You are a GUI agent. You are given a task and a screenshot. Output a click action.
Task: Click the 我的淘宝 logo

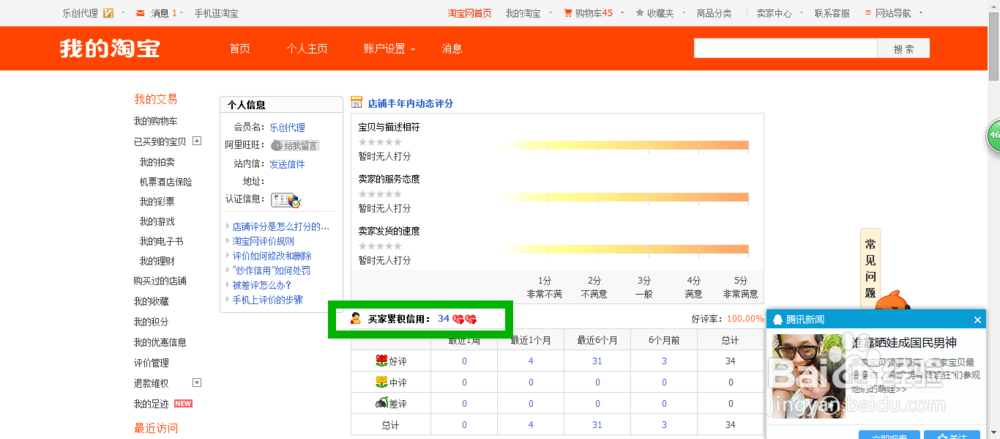point(110,48)
